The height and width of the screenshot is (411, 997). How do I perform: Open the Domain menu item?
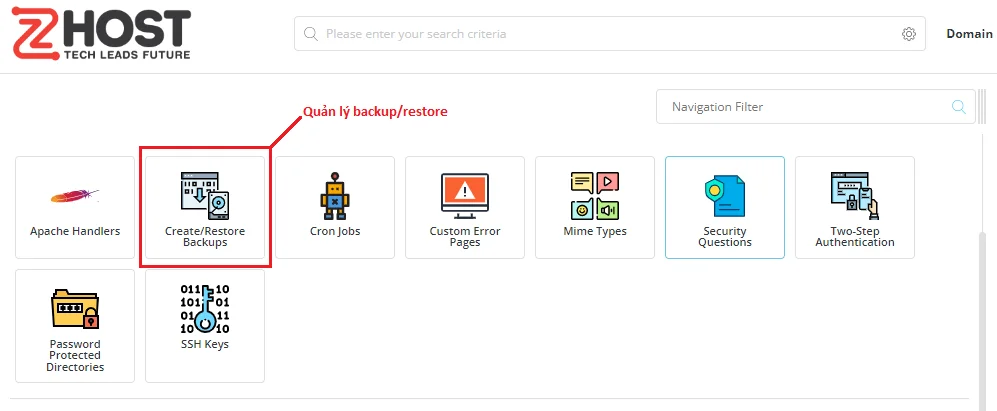[x=969, y=34]
